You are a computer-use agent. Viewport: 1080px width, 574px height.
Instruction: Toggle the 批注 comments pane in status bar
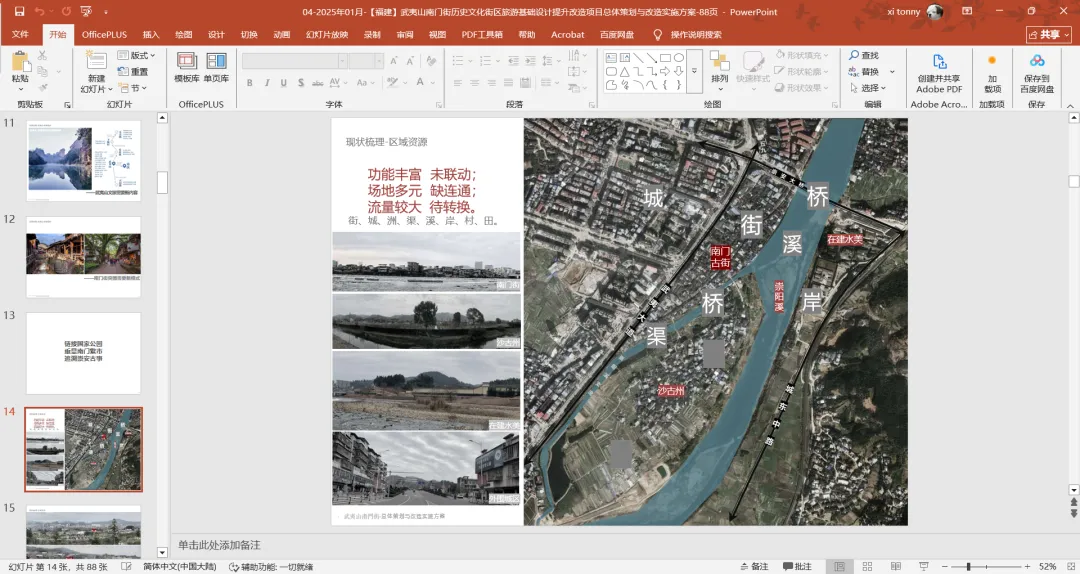click(x=796, y=567)
